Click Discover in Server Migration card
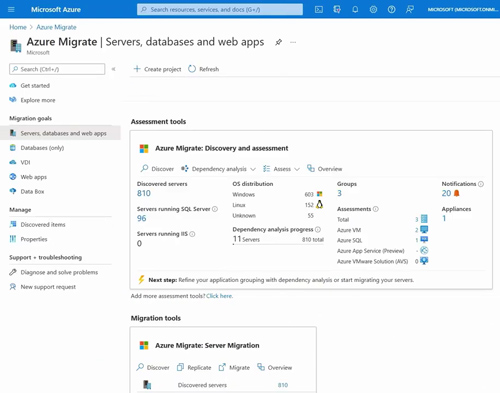This screenshot has height=393, width=500. click(x=153, y=367)
